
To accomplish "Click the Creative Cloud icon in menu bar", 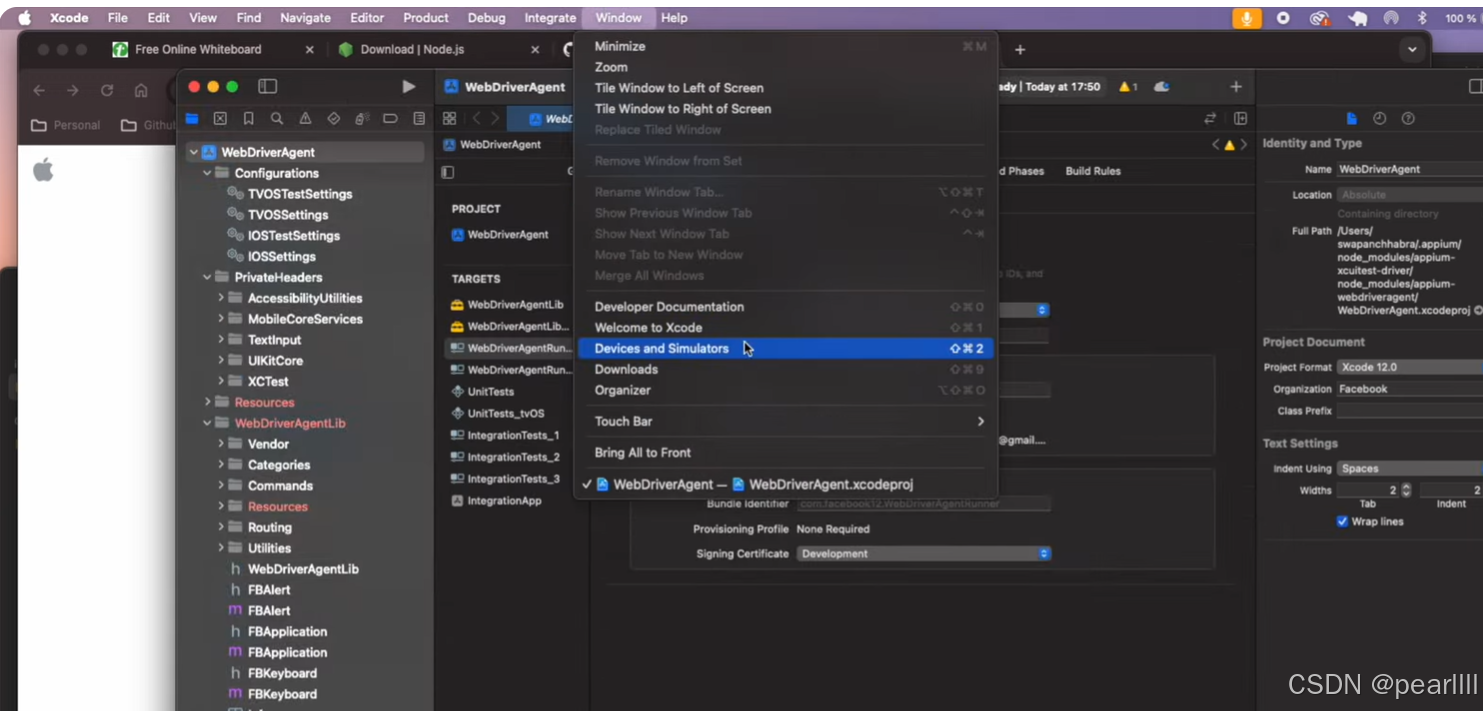I will pos(1320,18).
